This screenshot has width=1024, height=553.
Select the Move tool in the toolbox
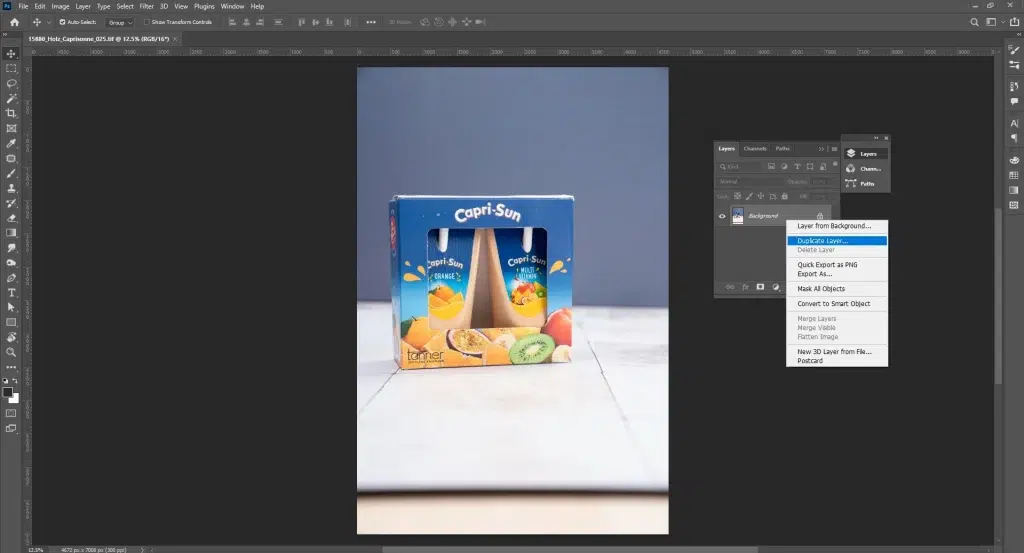point(11,54)
